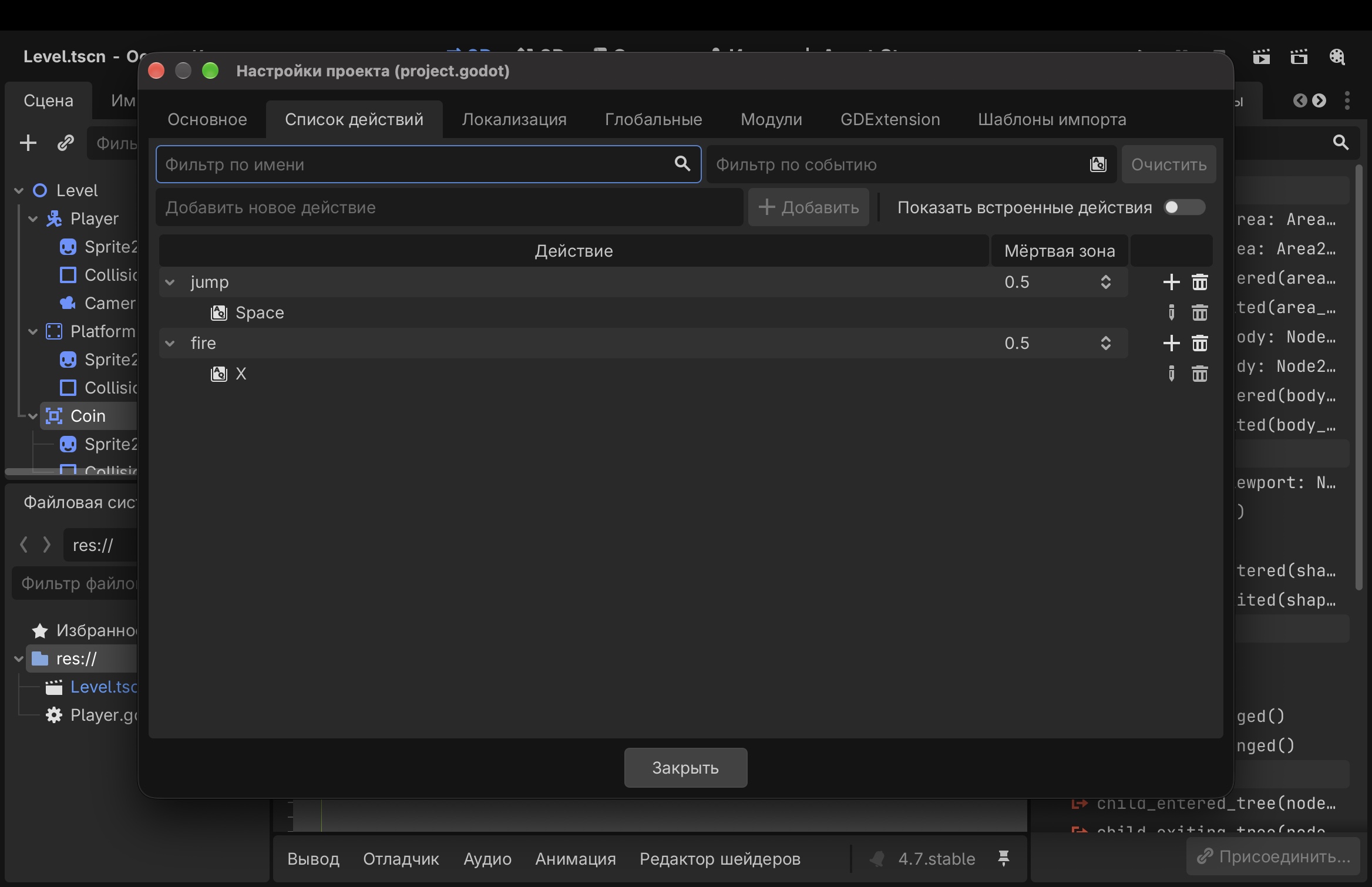This screenshot has width=1372, height=887.
Task: Collapse the fire action row
Action: [170, 344]
